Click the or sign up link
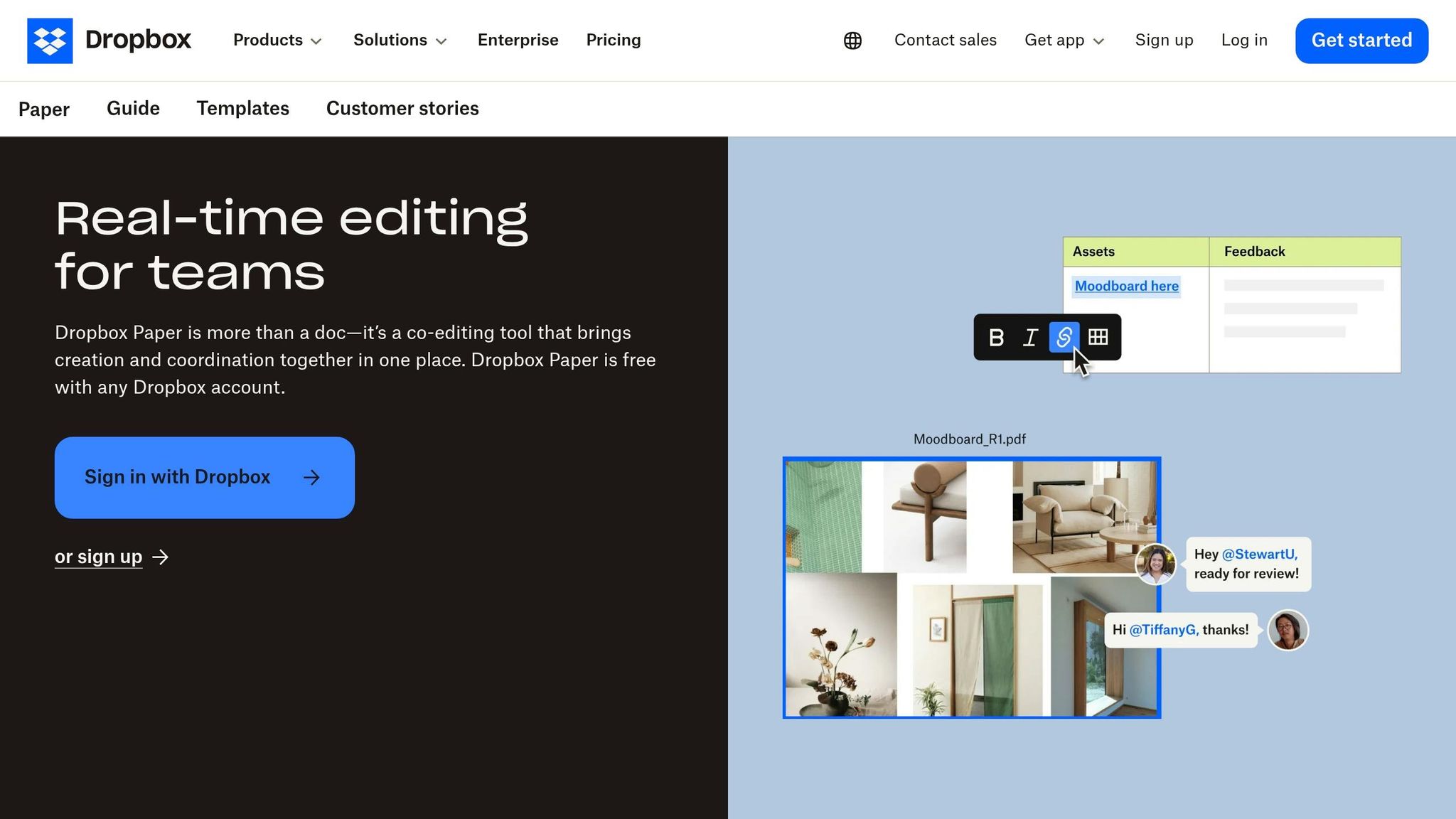The height and width of the screenshot is (819, 1456). tap(99, 557)
